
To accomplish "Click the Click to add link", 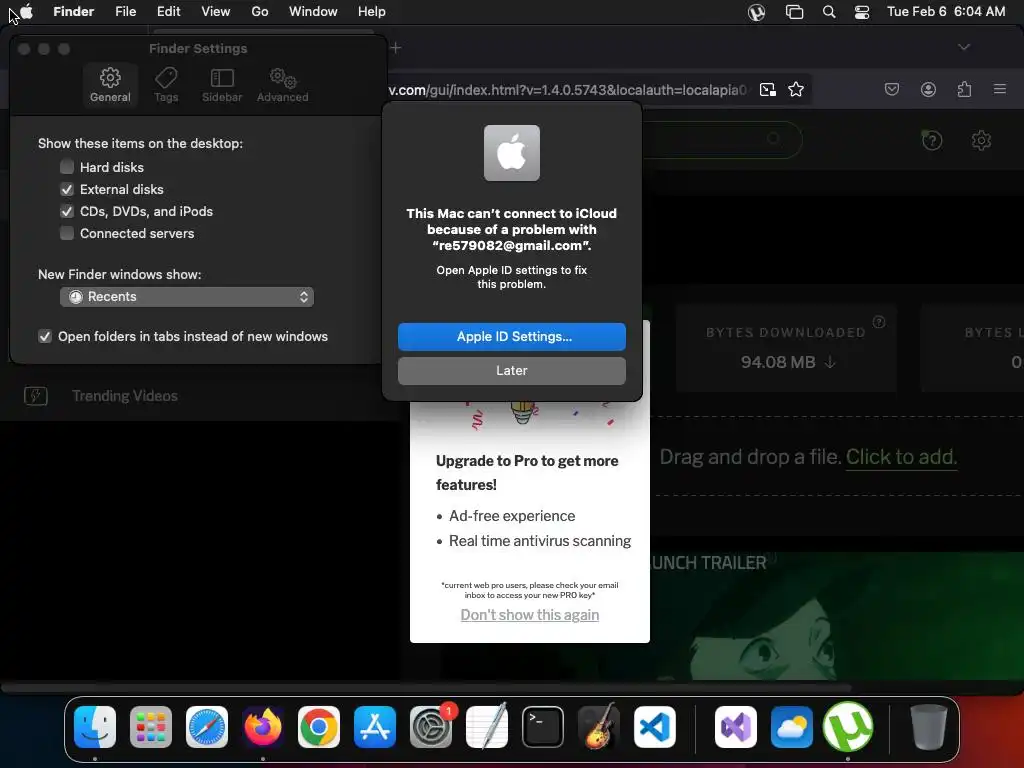I will coord(901,456).
